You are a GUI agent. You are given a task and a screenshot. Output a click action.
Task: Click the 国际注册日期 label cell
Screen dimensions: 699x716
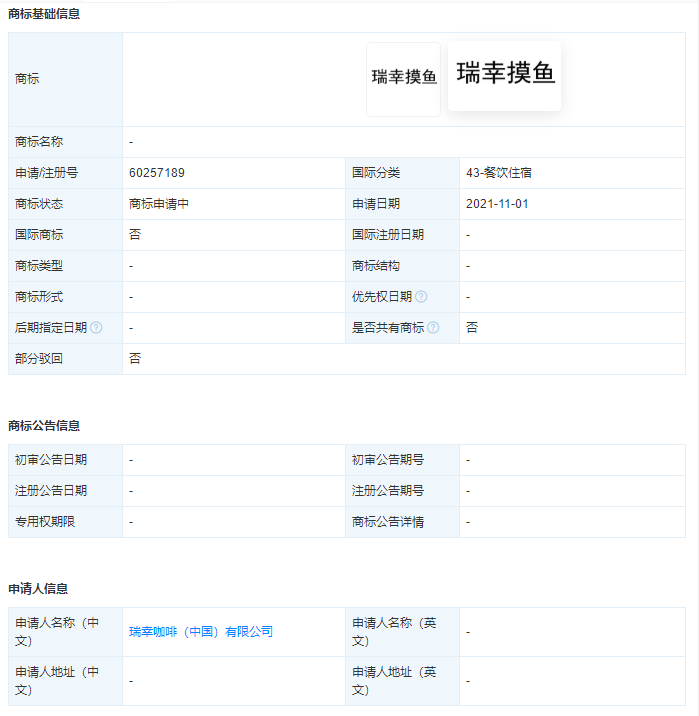click(402, 235)
